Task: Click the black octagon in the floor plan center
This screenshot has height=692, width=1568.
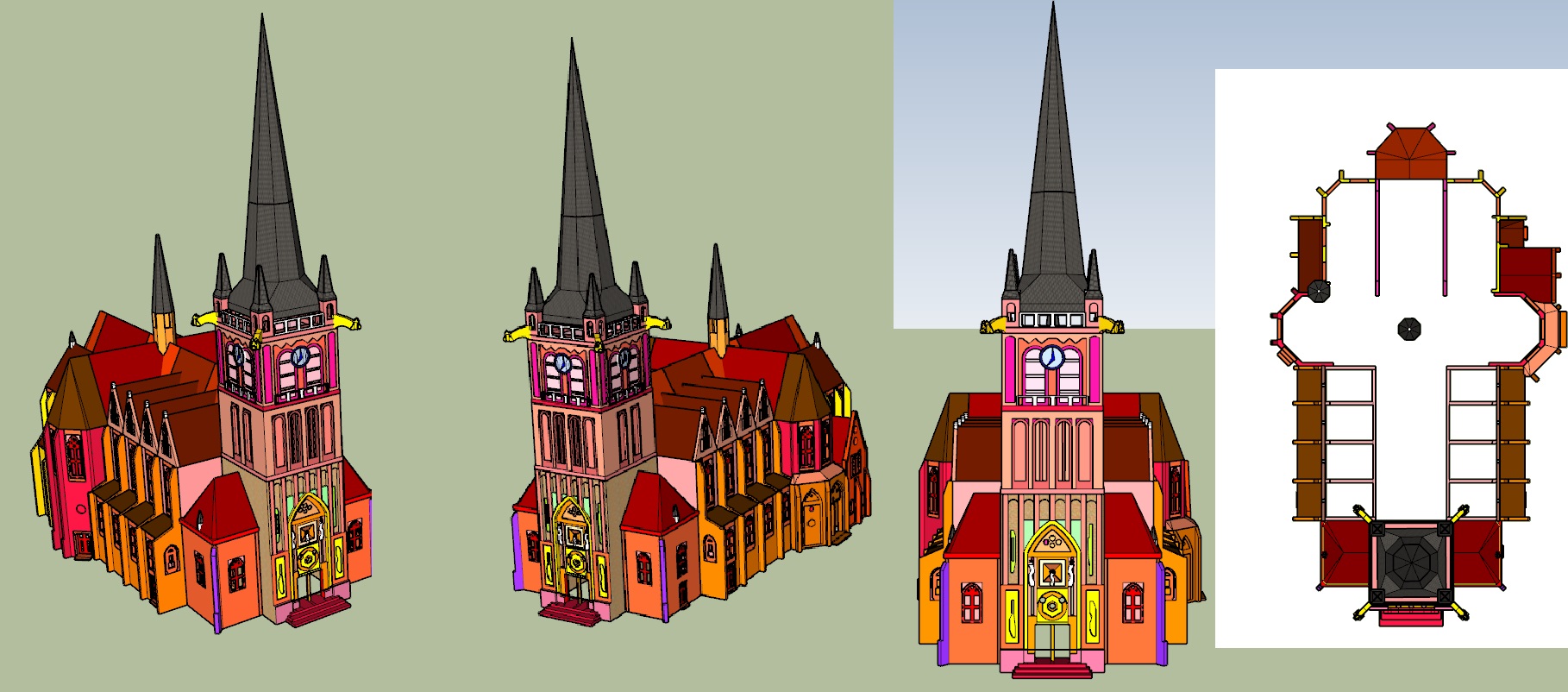Action: click(x=1408, y=329)
